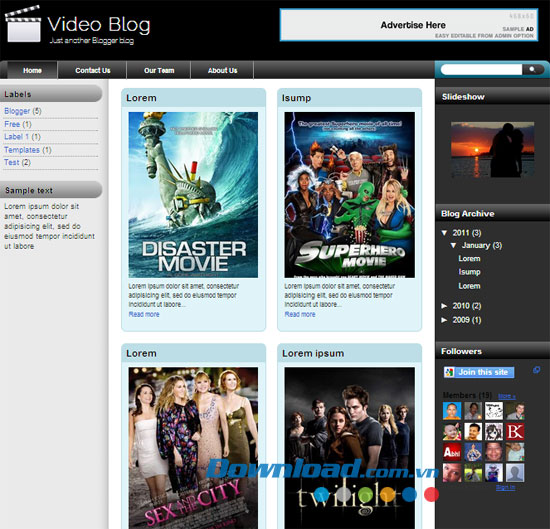Viewport: 550px width, 529px height.
Task: Open the Test label link
Action: point(12,162)
